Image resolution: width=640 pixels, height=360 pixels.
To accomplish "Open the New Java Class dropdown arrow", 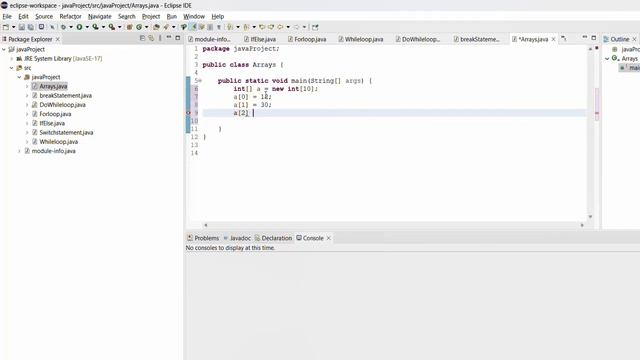I will tap(147, 27).
